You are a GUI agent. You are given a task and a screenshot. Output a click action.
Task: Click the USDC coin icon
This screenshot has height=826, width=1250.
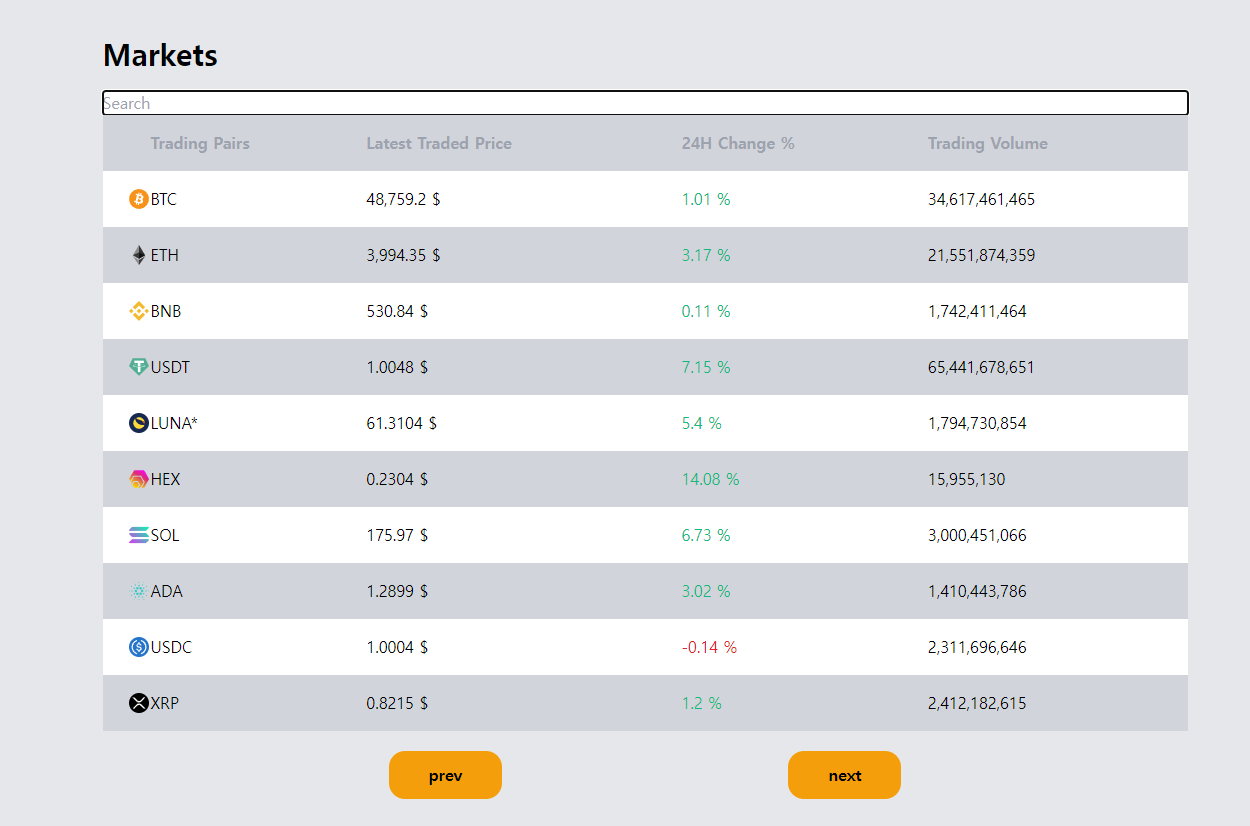tap(139, 647)
